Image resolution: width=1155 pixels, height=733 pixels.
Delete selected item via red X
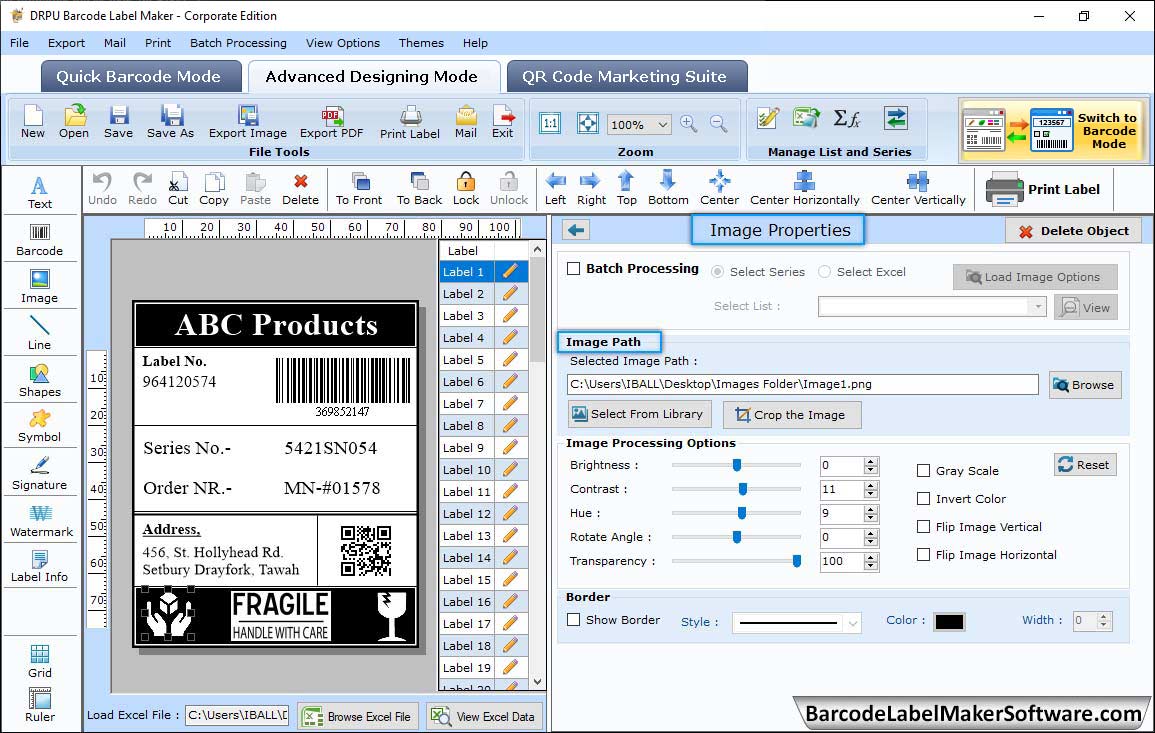[x=301, y=189]
